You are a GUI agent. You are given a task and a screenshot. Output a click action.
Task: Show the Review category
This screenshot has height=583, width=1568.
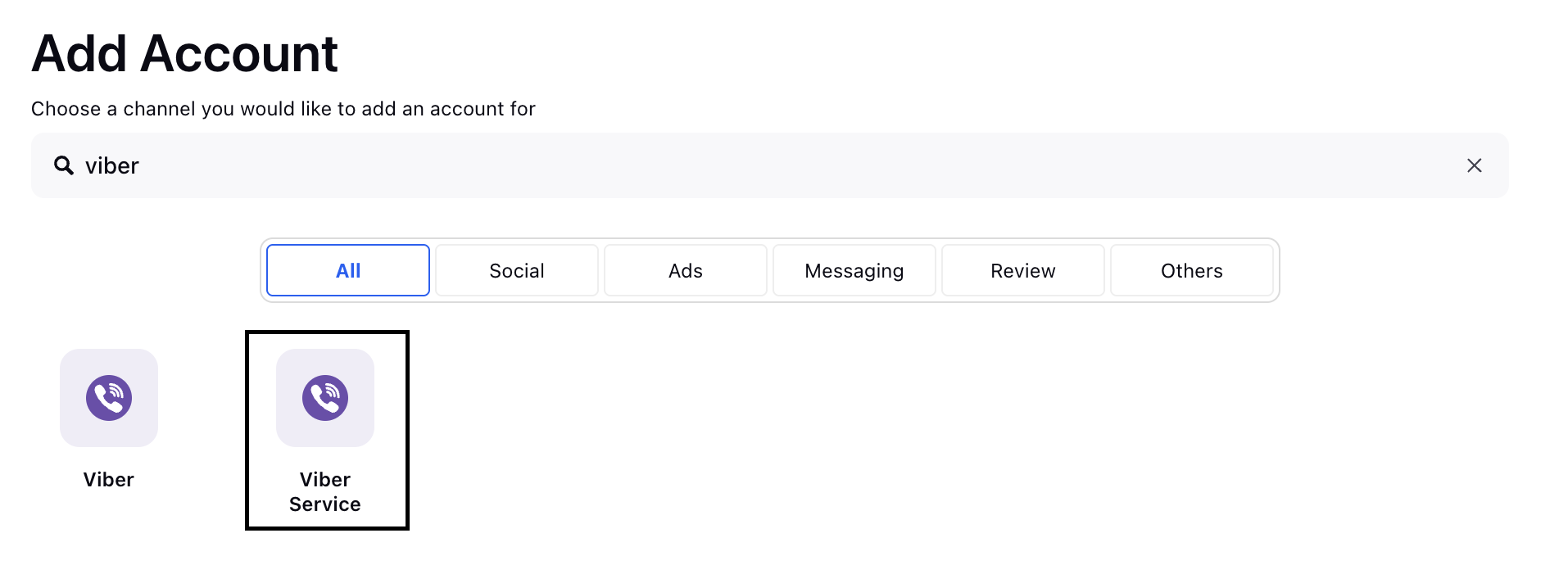point(1023,270)
